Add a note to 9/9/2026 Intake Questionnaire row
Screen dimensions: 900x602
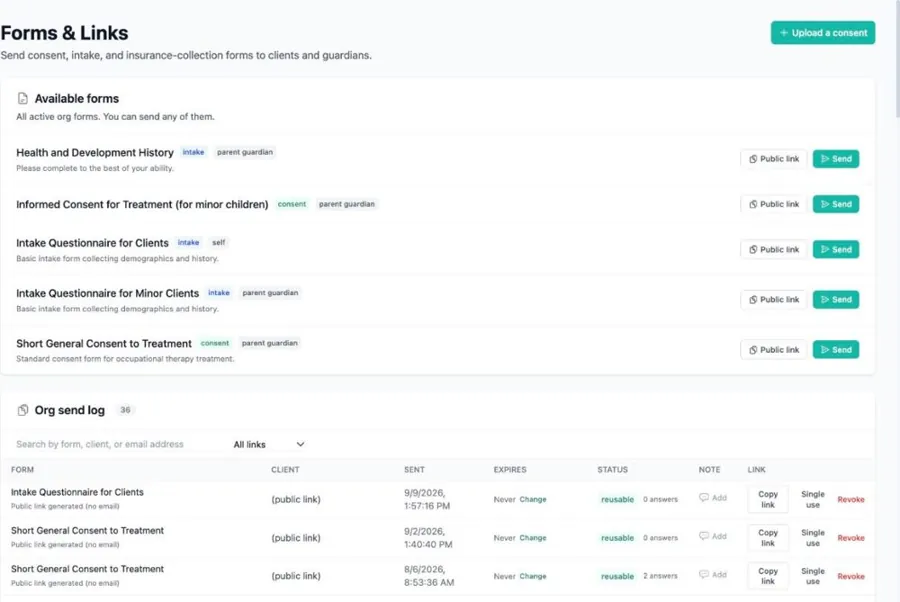click(x=713, y=498)
